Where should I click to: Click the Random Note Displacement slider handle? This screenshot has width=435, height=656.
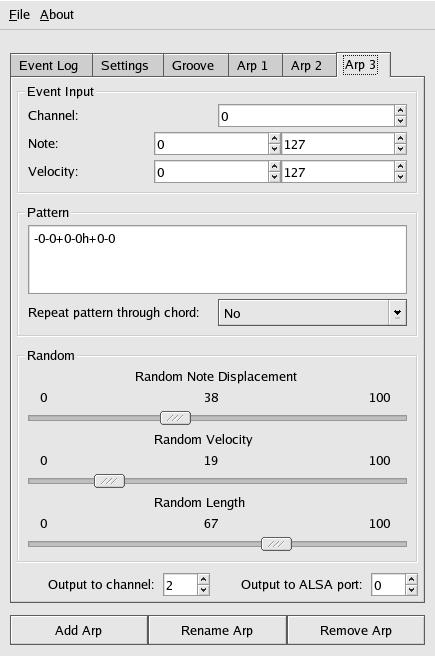click(x=175, y=418)
